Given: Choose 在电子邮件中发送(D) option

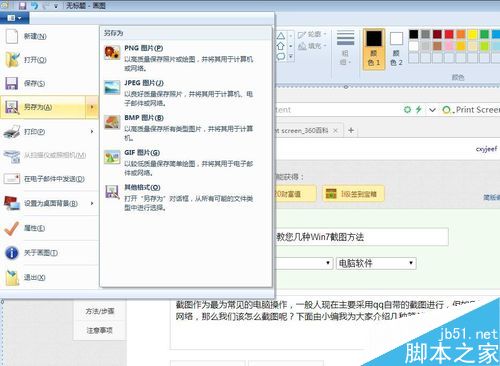Looking at the screenshot, I should pos(49,179).
